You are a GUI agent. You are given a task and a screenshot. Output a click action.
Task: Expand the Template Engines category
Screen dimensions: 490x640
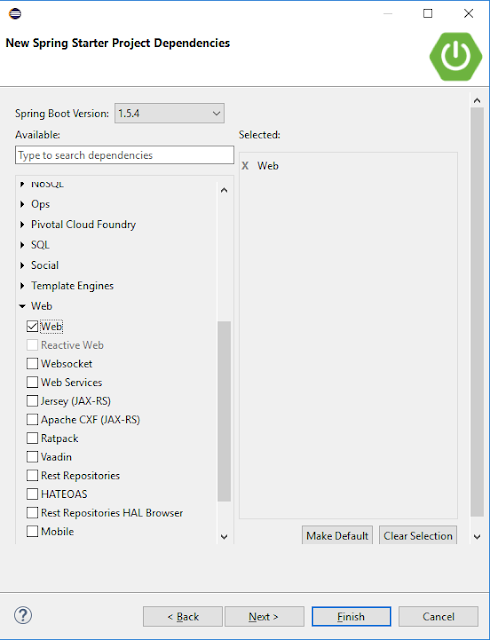click(22, 286)
